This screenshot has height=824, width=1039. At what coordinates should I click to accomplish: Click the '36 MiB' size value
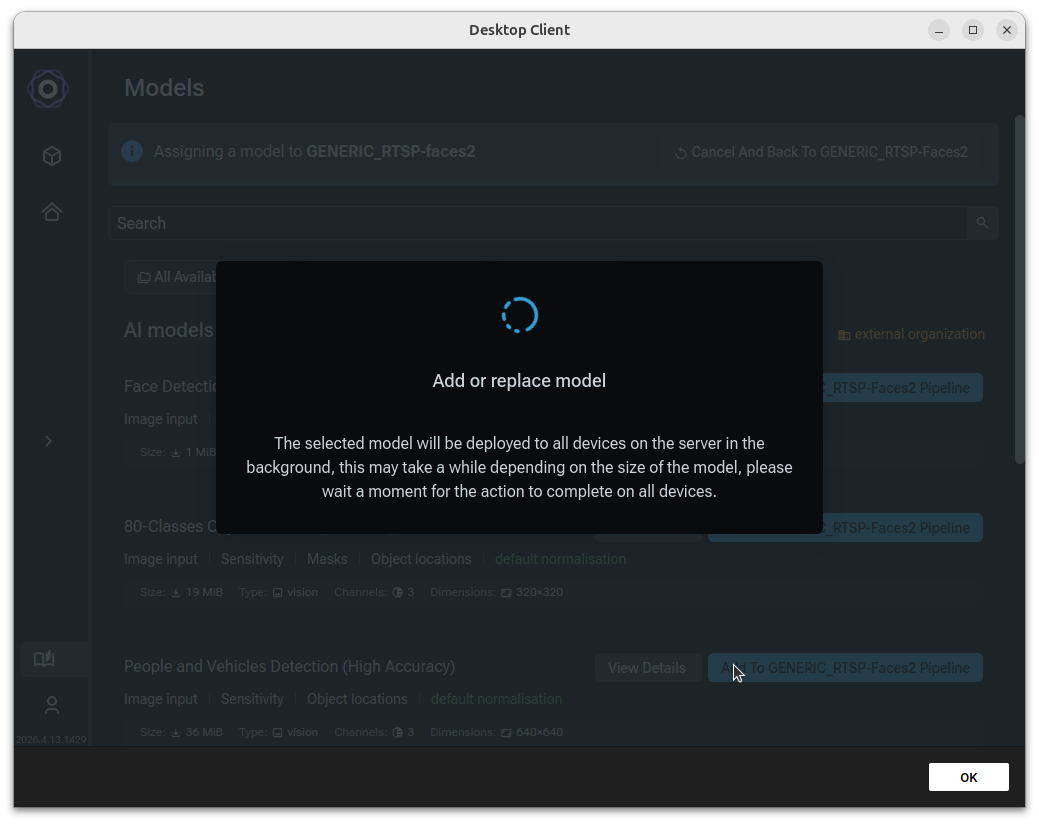(x=204, y=732)
